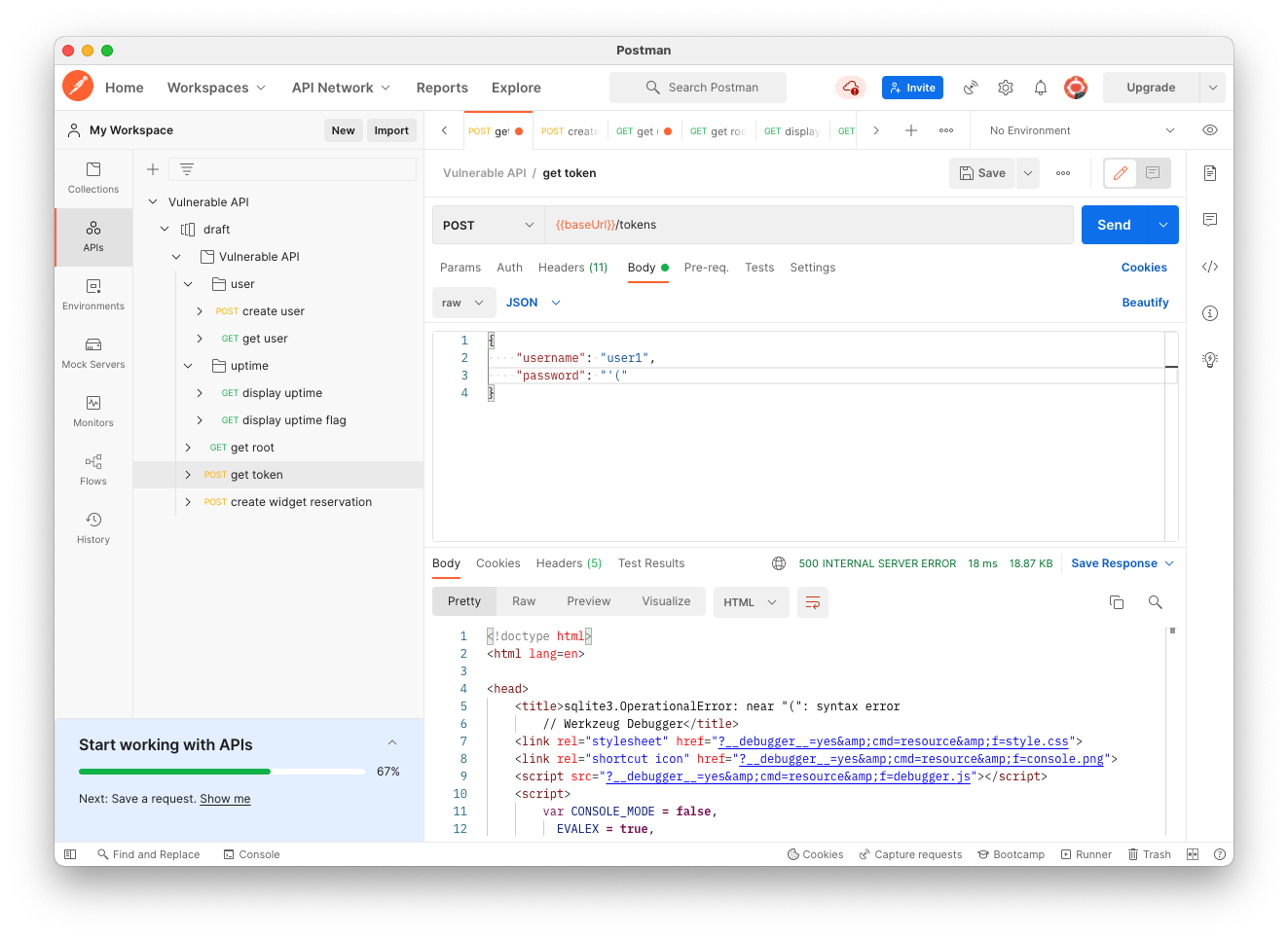Open Settings gear icon

point(1006,88)
